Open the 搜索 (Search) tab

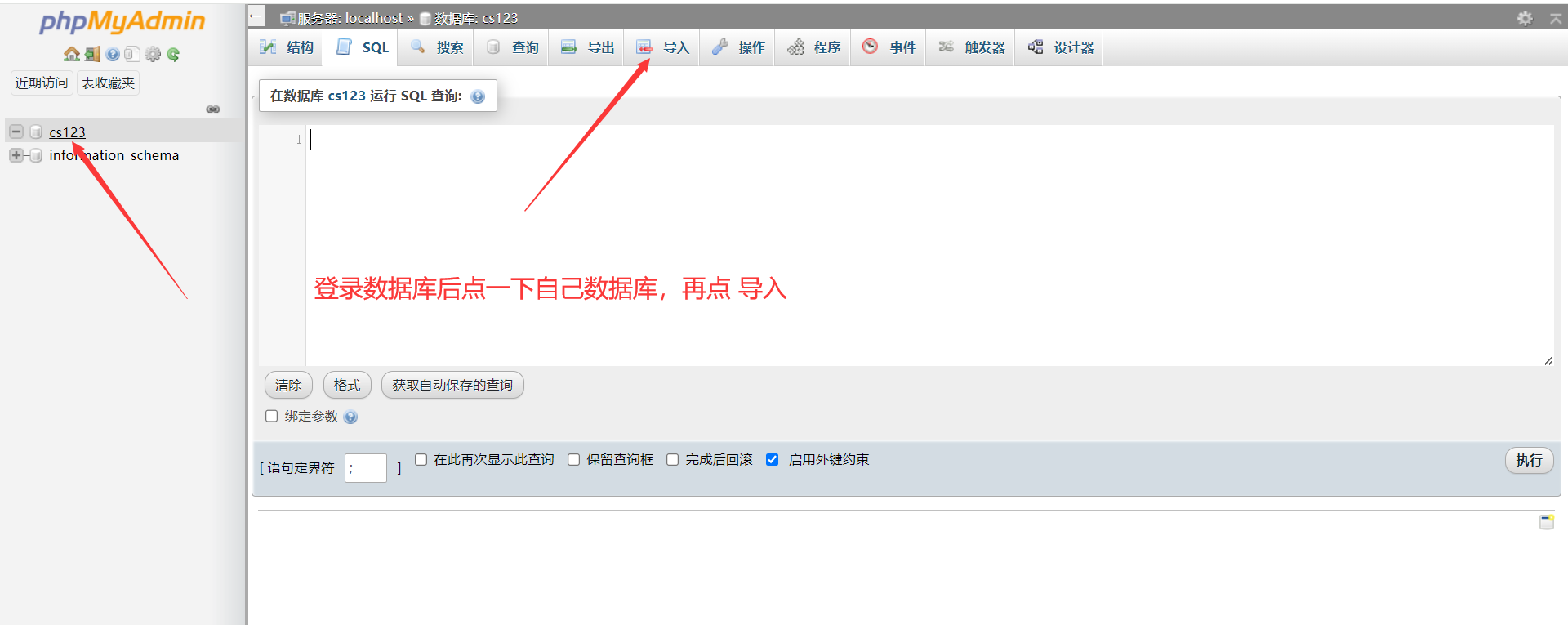(437, 47)
